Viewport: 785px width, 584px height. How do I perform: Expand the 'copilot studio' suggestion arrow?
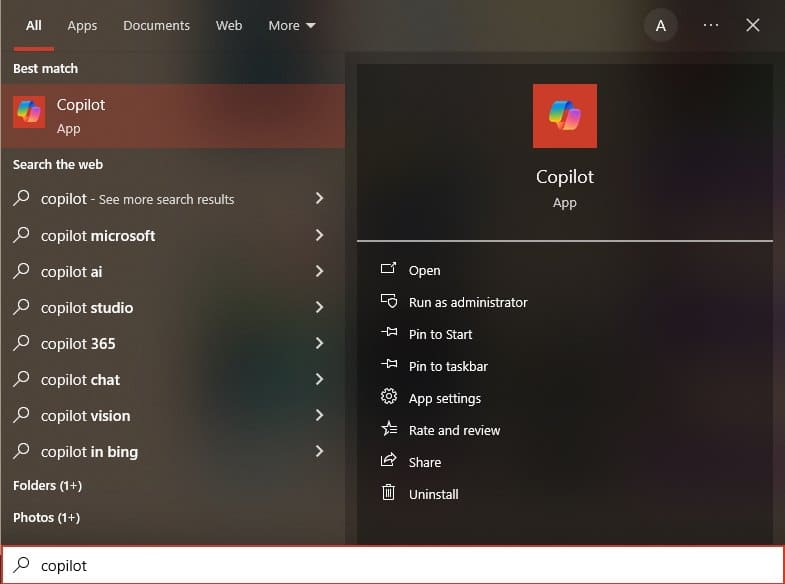[x=319, y=308]
